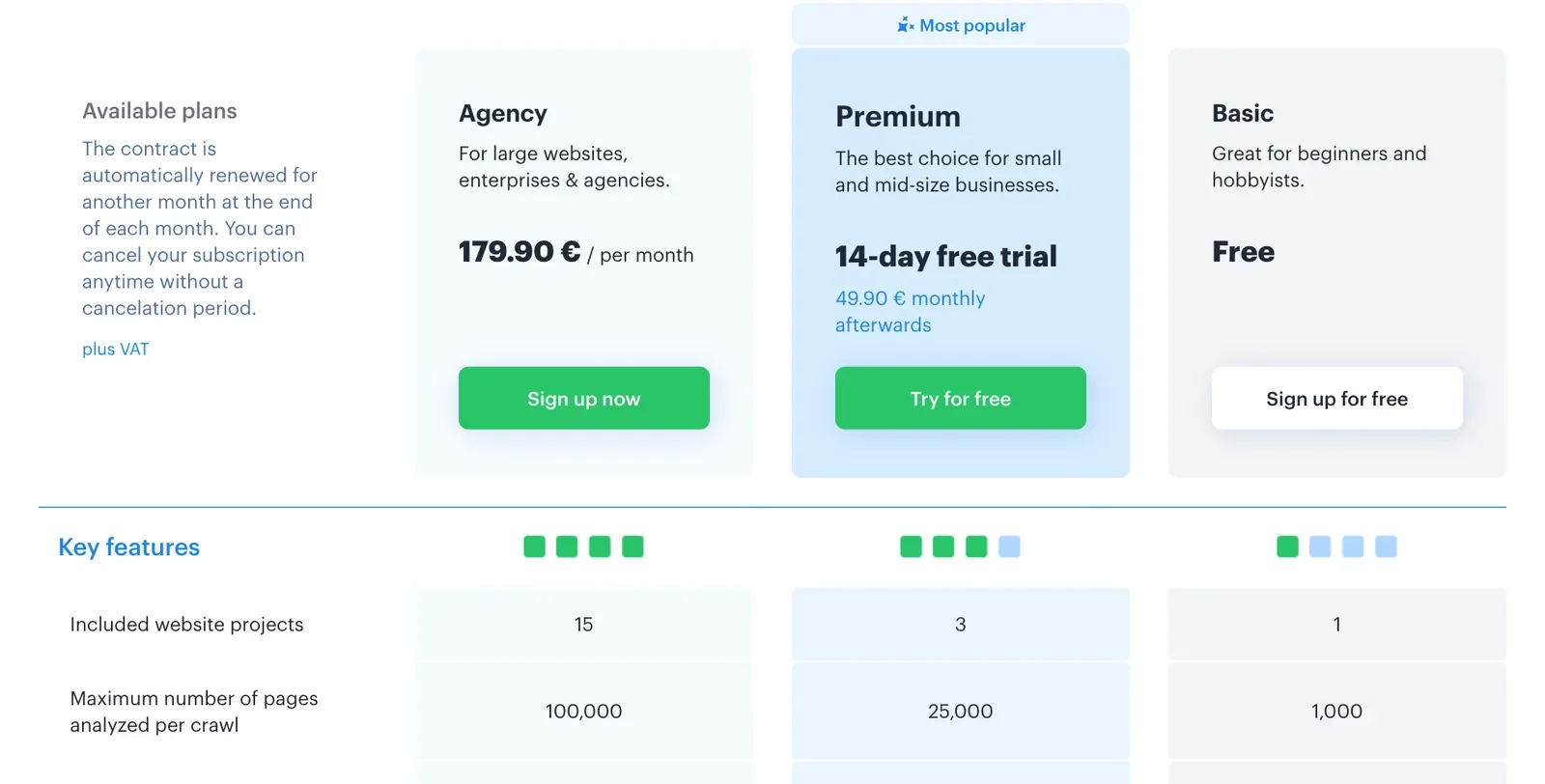Screen dimensions: 1545x784
Task: Click the Sign up now button
Action: pyautogui.click(x=583, y=398)
